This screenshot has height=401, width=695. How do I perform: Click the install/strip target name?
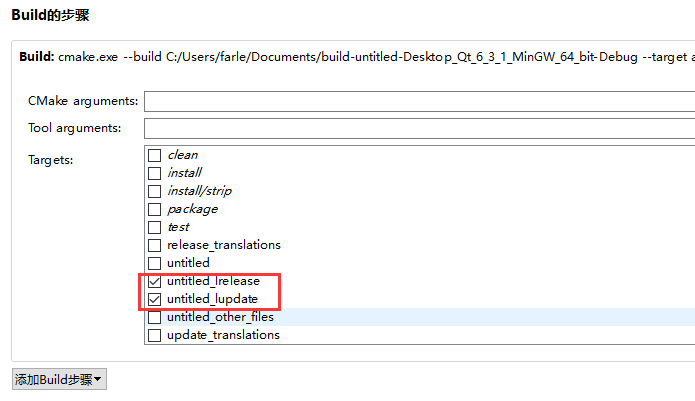[x=199, y=191]
